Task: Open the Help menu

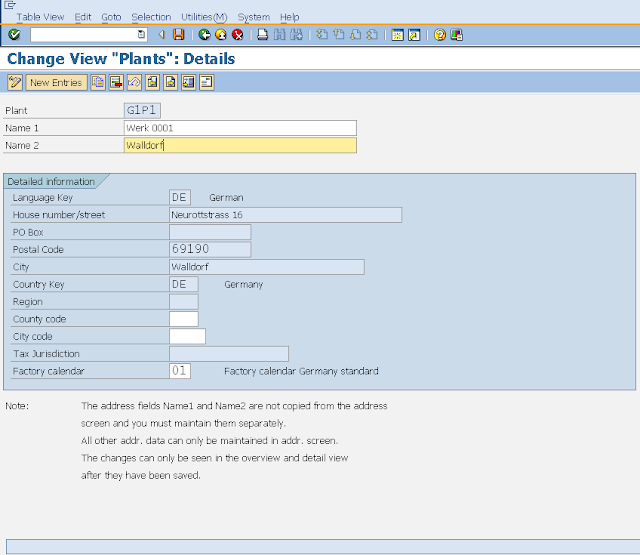Action: pos(289,17)
